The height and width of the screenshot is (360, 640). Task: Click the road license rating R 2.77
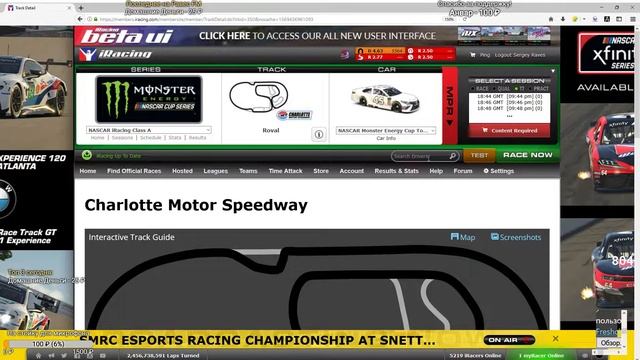tap(380, 57)
